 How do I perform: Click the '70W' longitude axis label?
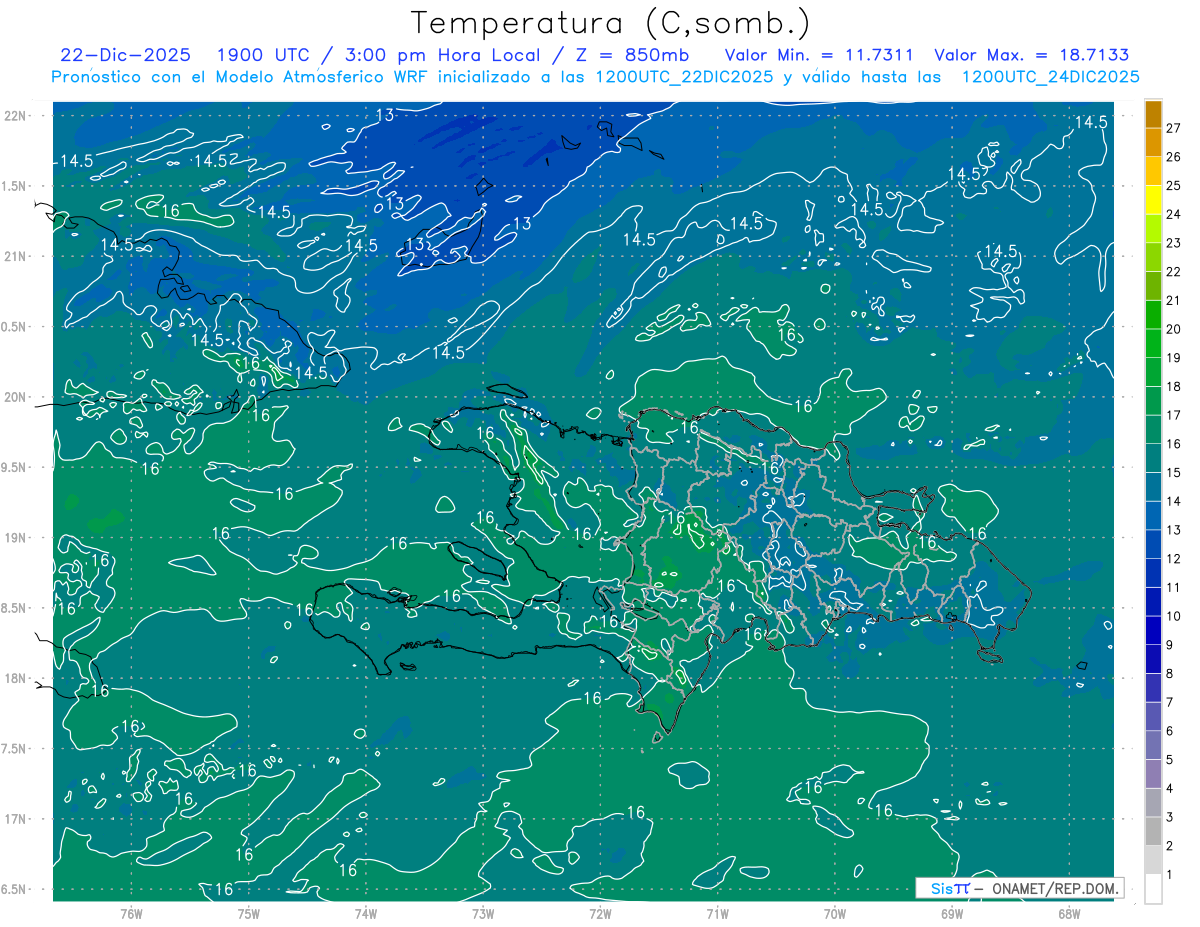click(x=835, y=914)
